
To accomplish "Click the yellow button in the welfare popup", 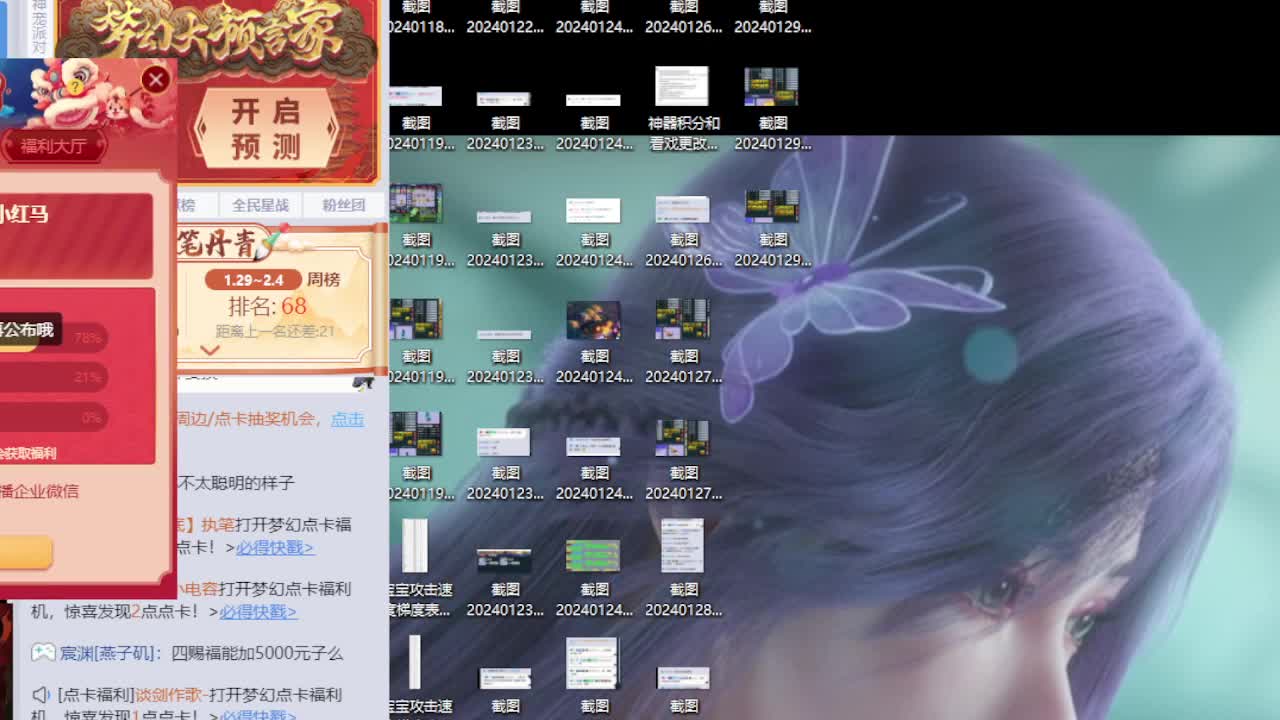I will (x=26, y=552).
